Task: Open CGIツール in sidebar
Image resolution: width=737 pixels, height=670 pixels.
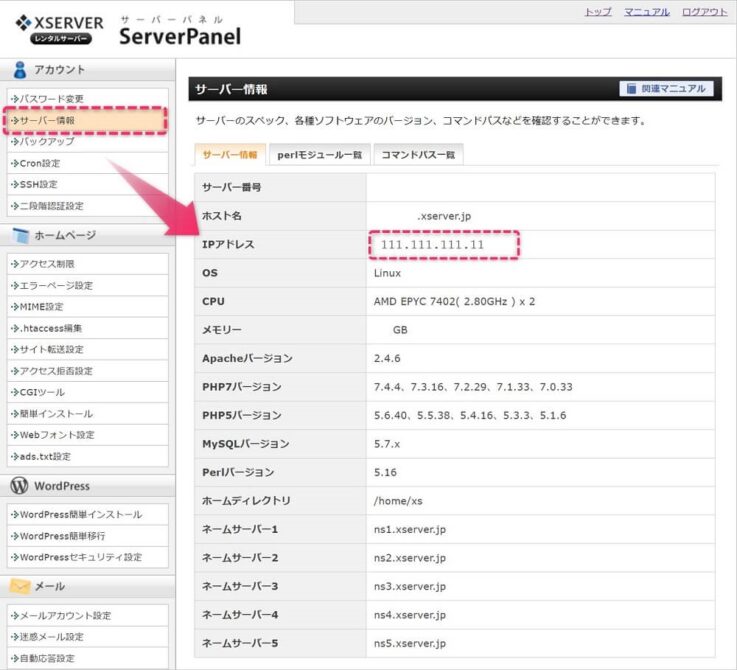Action: pos(87,392)
